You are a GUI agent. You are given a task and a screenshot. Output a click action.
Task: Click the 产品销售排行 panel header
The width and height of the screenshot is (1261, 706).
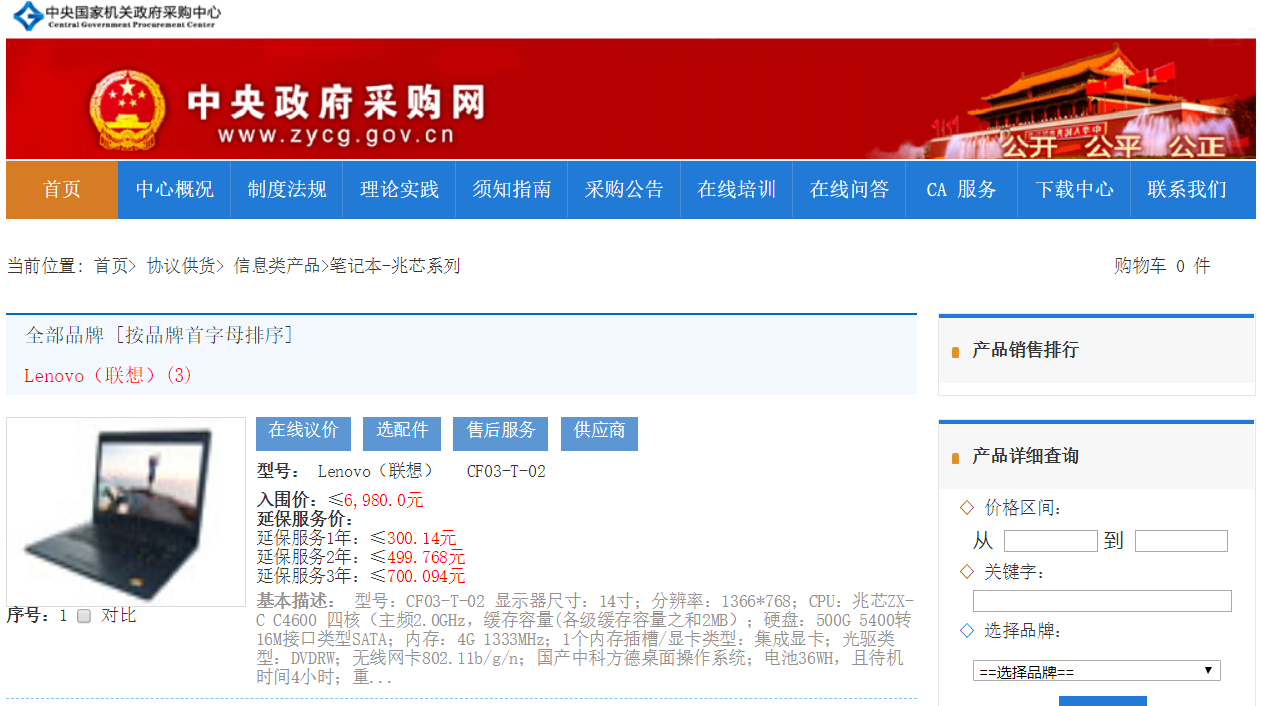click(1096, 350)
